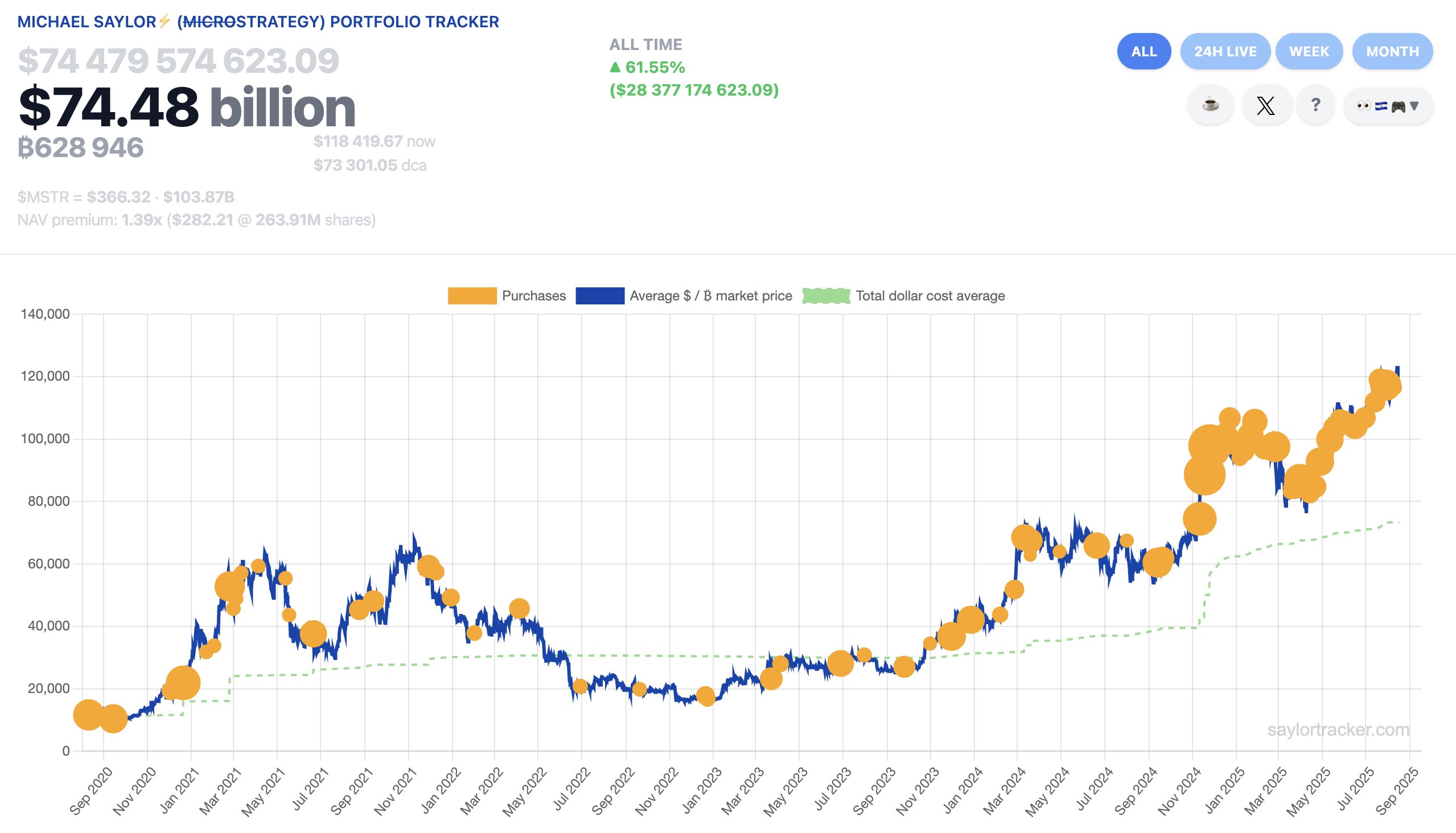The width and height of the screenshot is (1456, 833).
Task: Switch to the 24H LIVE view
Action: pos(1225,51)
